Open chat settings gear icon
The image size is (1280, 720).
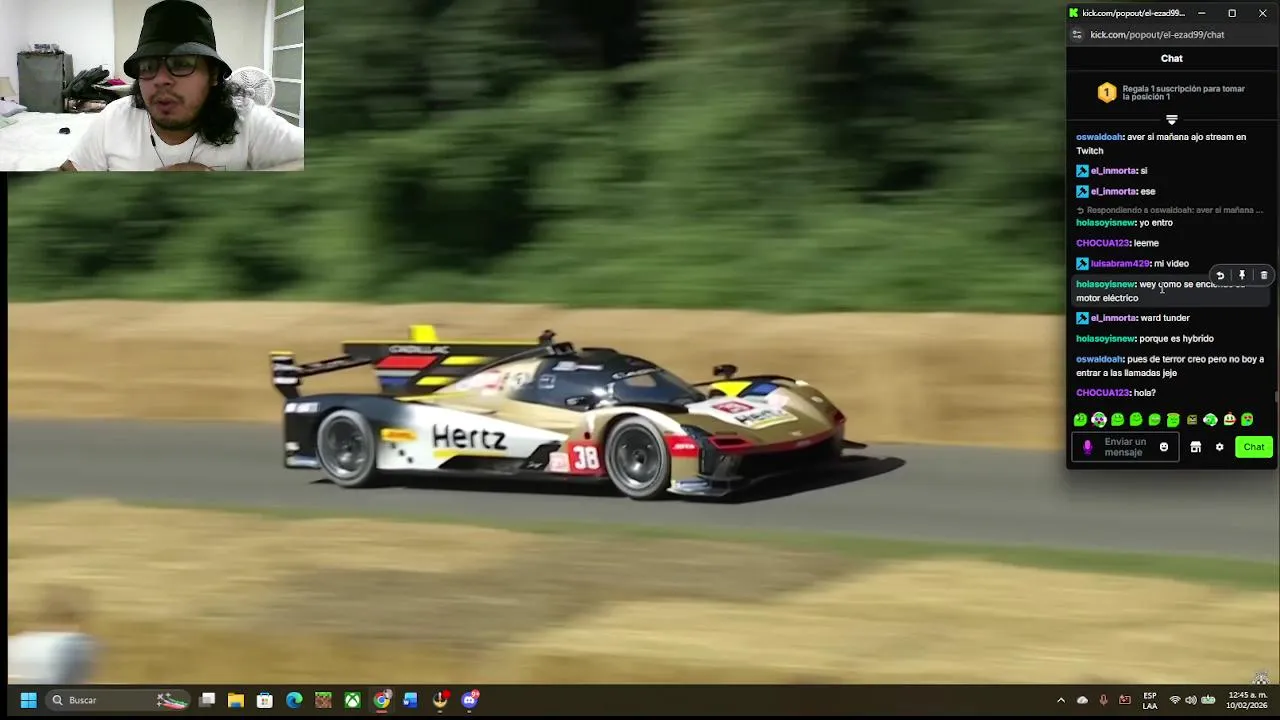(1219, 447)
